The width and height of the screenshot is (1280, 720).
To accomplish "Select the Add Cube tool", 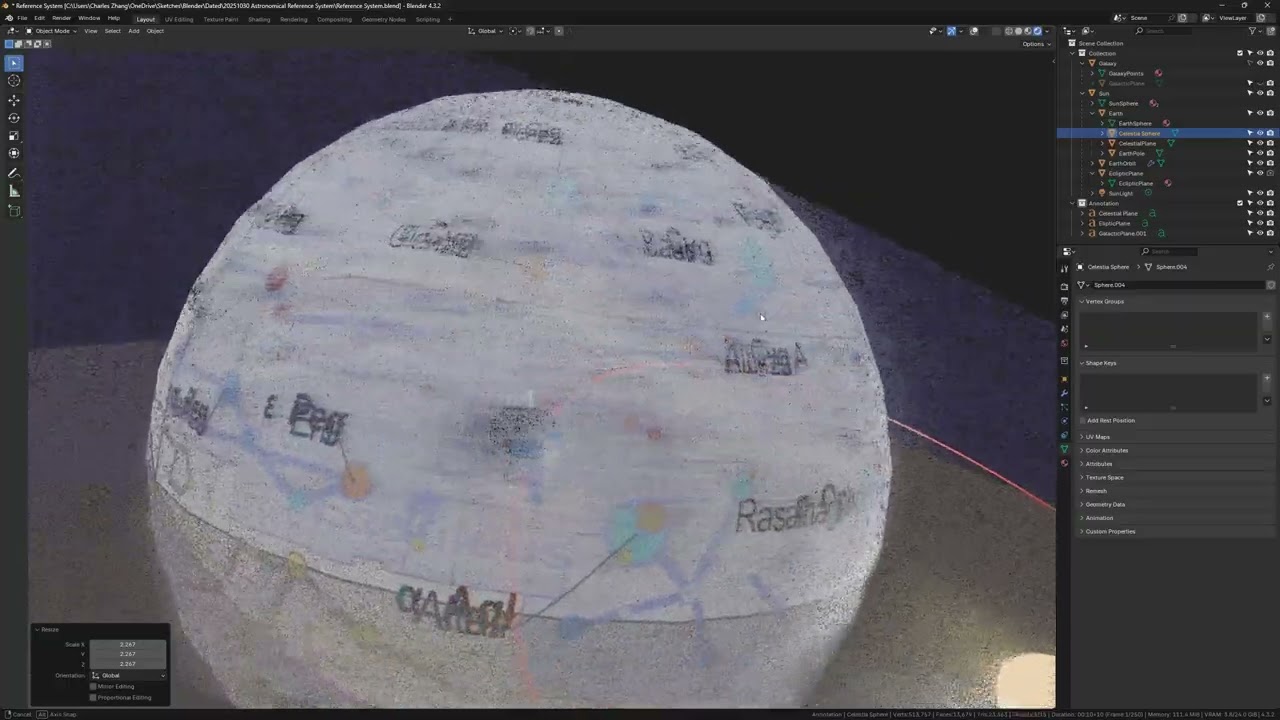I will click(x=14, y=211).
